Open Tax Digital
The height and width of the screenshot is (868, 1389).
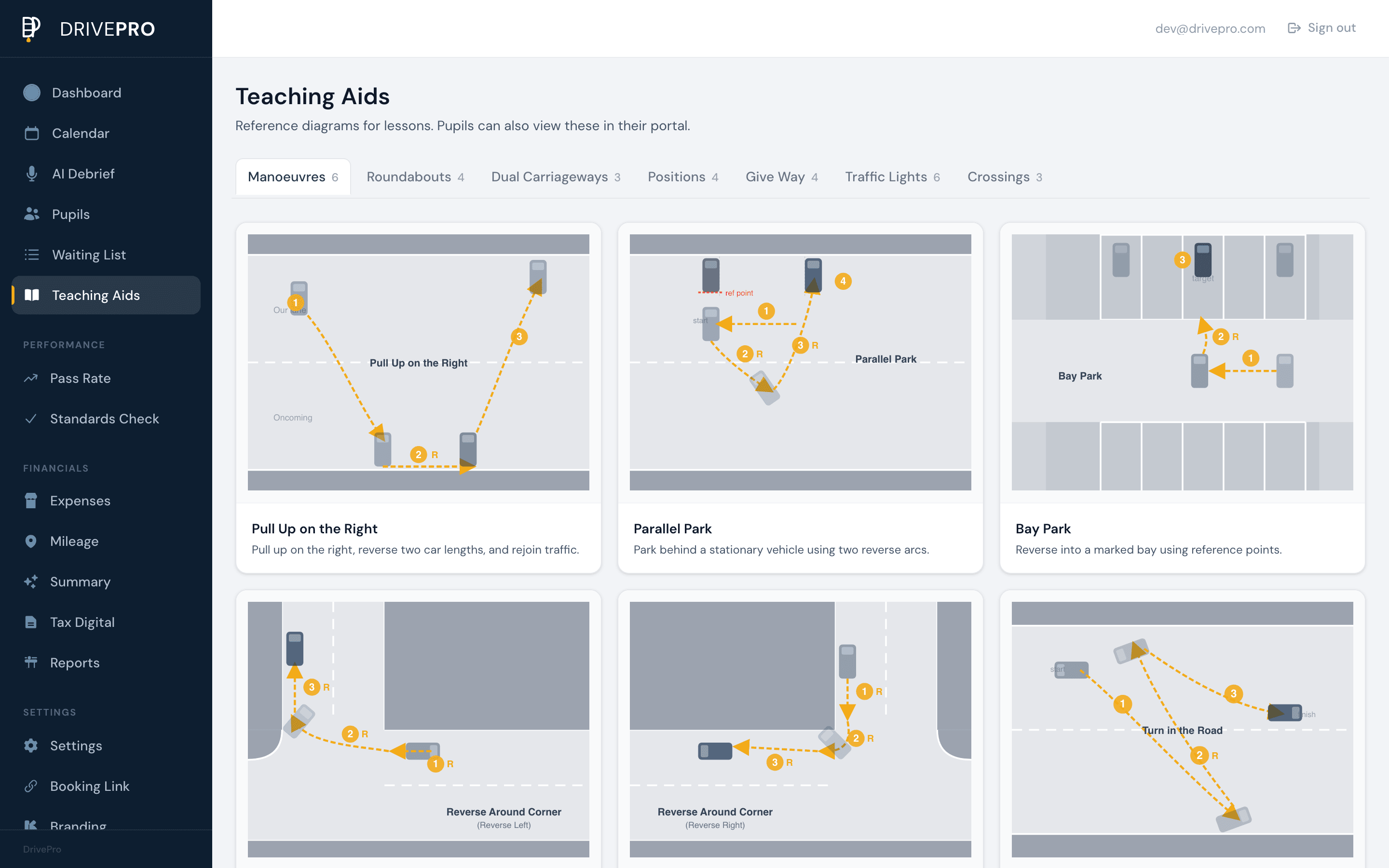82,622
